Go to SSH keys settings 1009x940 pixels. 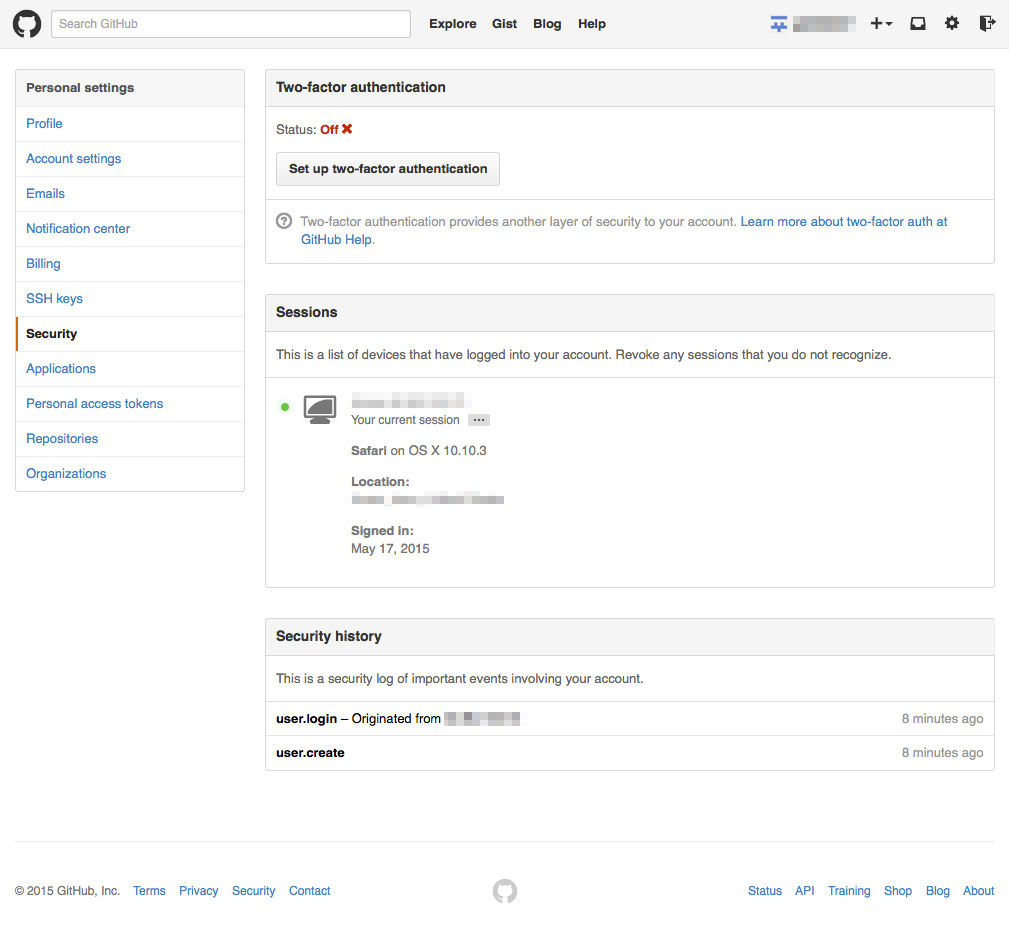54,299
